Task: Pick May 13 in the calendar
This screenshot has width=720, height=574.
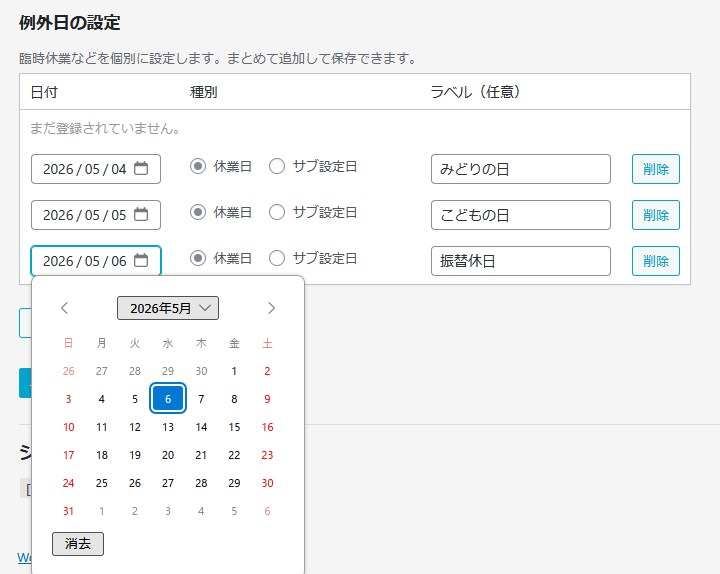Action: click(168, 427)
